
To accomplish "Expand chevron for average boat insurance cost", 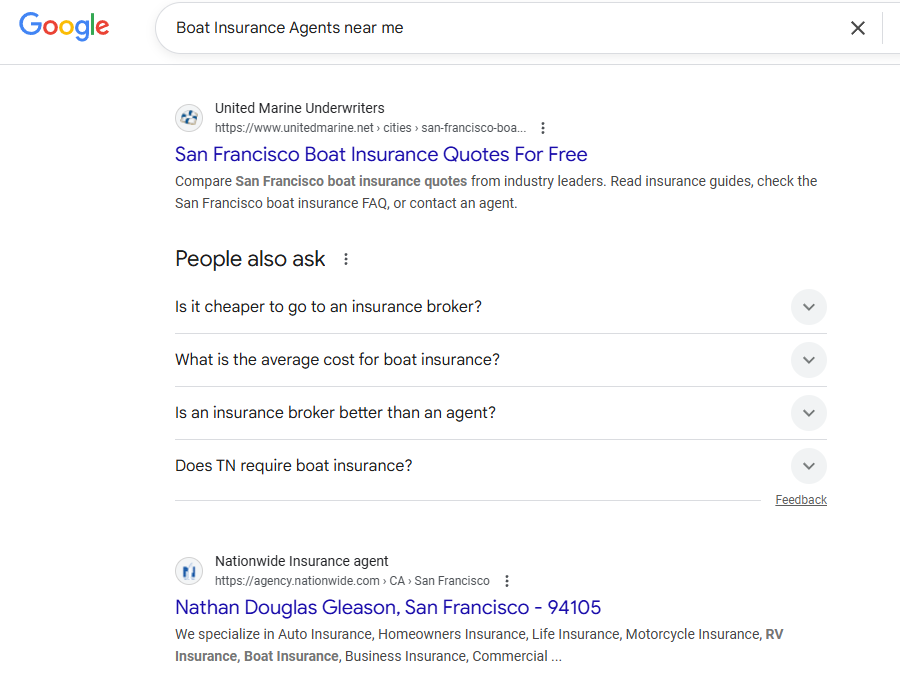I will tap(808, 360).
